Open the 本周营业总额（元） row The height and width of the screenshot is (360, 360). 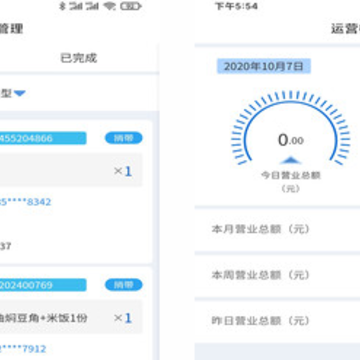tap(277, 275)
